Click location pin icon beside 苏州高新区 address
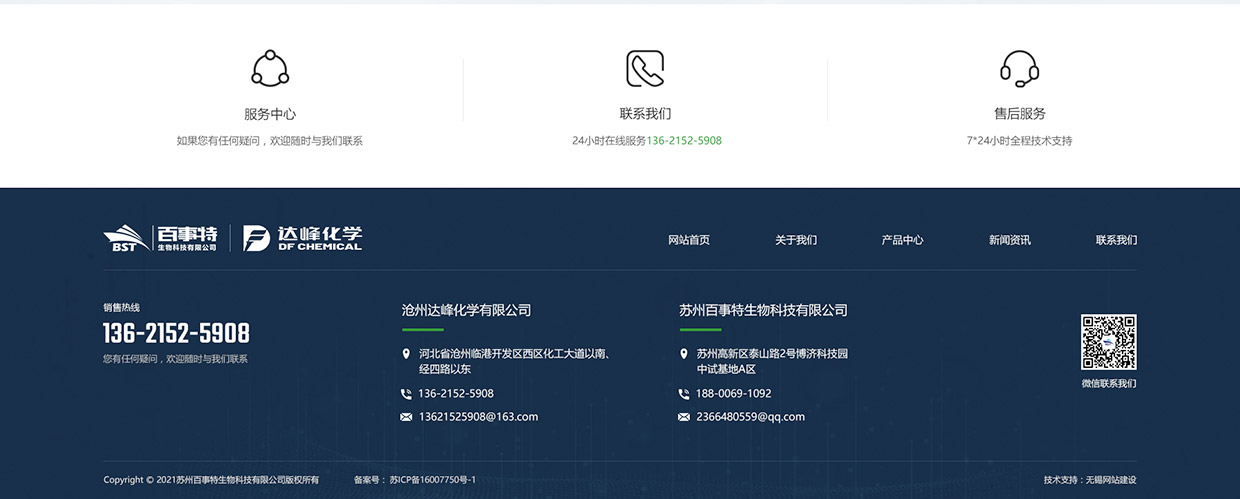Image resolution: width=1240 pixels, height=499 pixels. 684,354
